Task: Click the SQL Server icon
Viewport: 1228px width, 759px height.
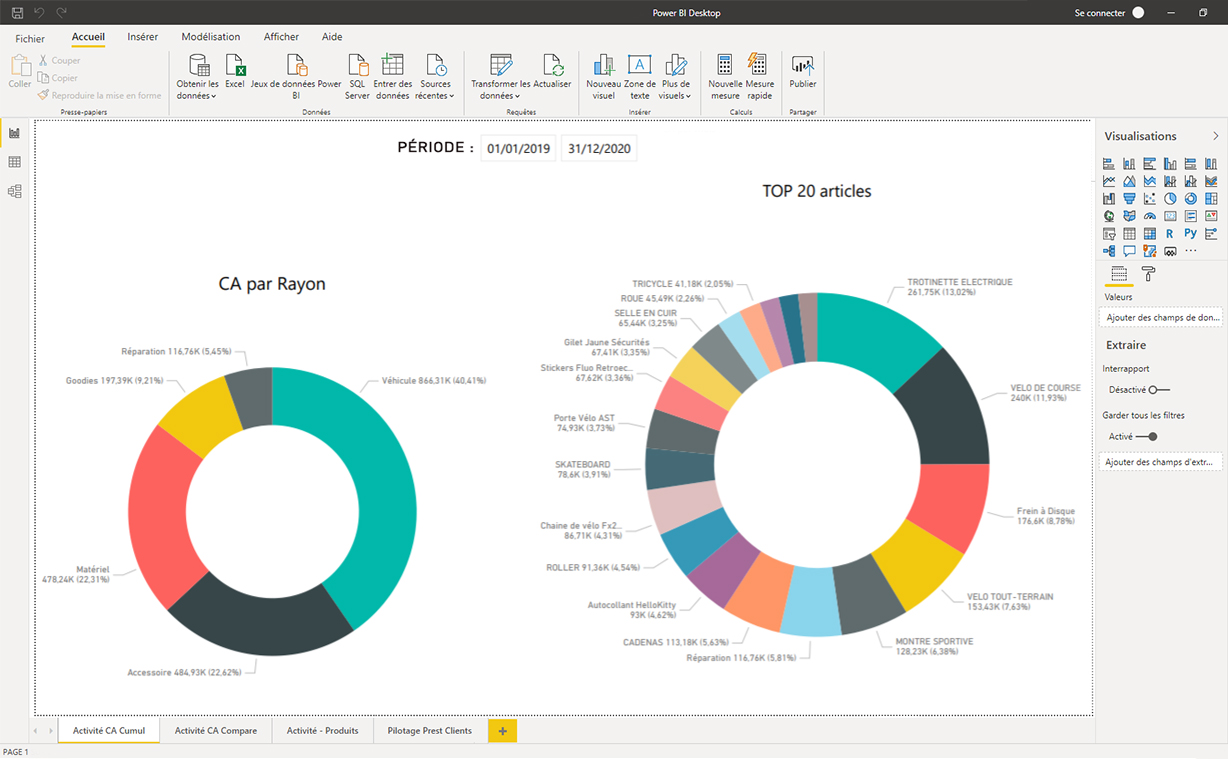Action: point(357,67)
